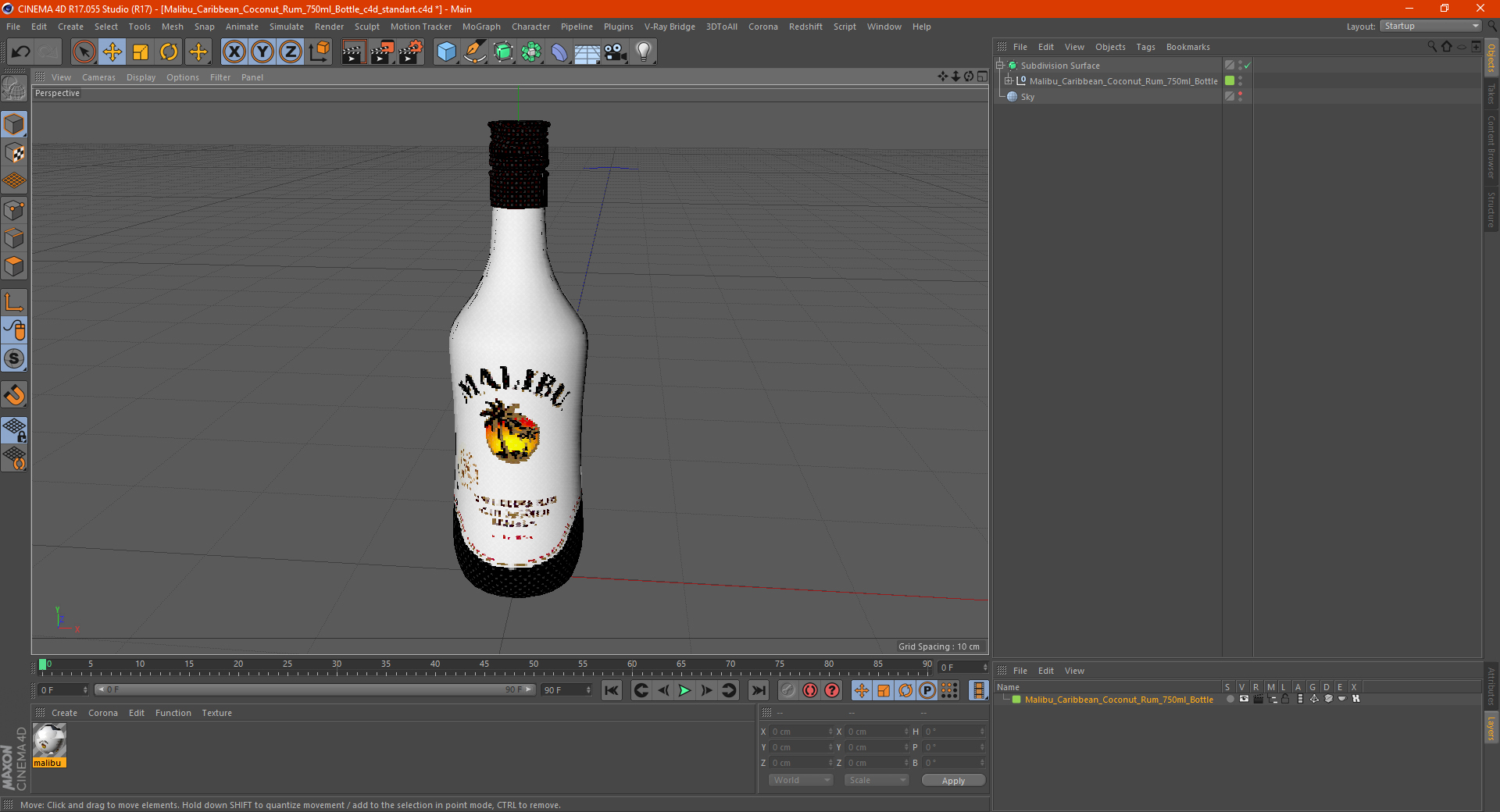
Task: Activate the Scale tool
Action: tap(141, 52)
